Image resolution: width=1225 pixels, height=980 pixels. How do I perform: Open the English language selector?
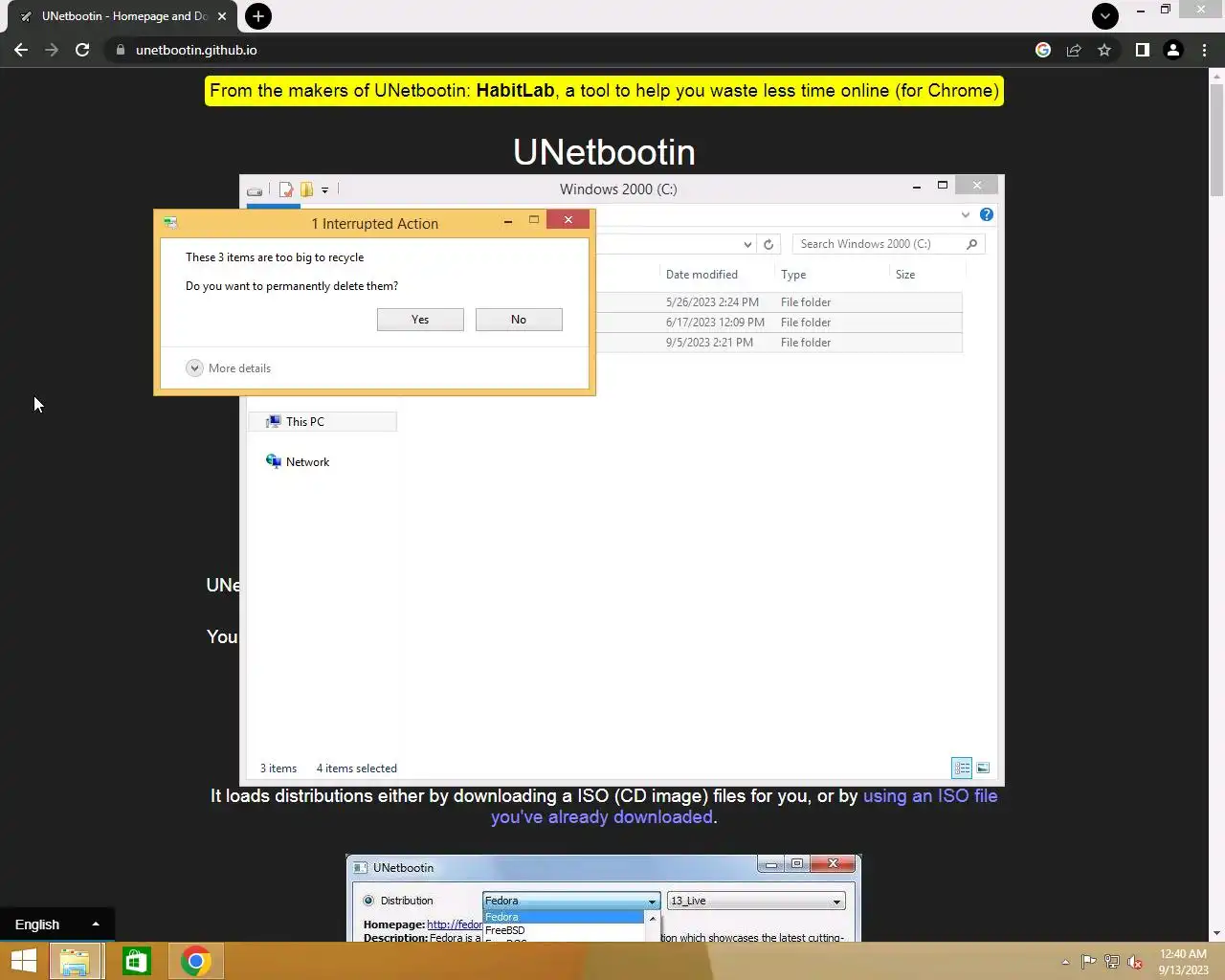point(56,924)
